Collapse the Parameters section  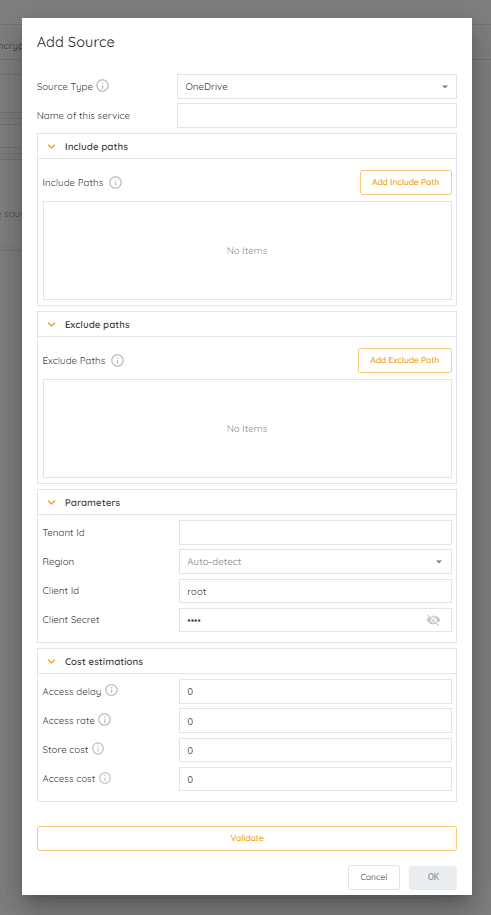click(x=51, y=502)
